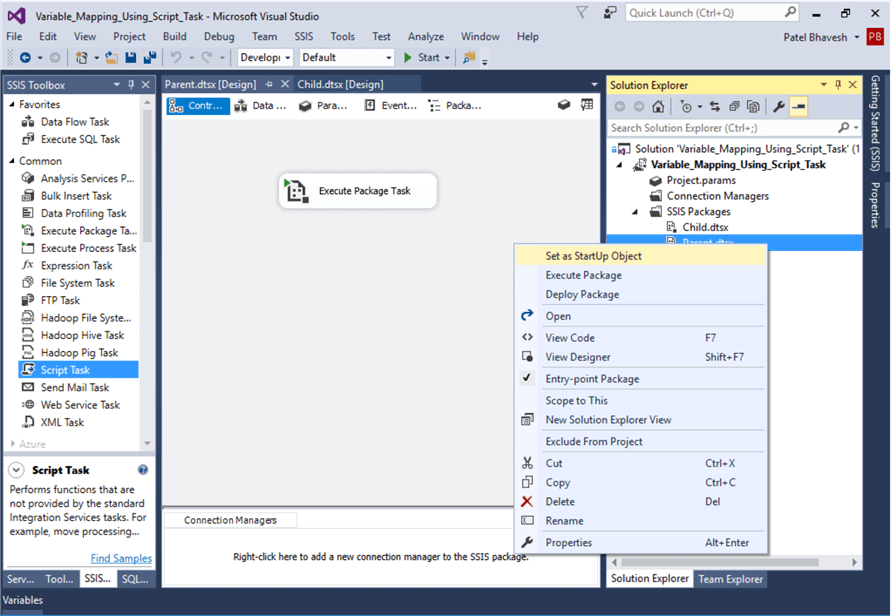Choose Execute Package from context menu

click(641, 275)
